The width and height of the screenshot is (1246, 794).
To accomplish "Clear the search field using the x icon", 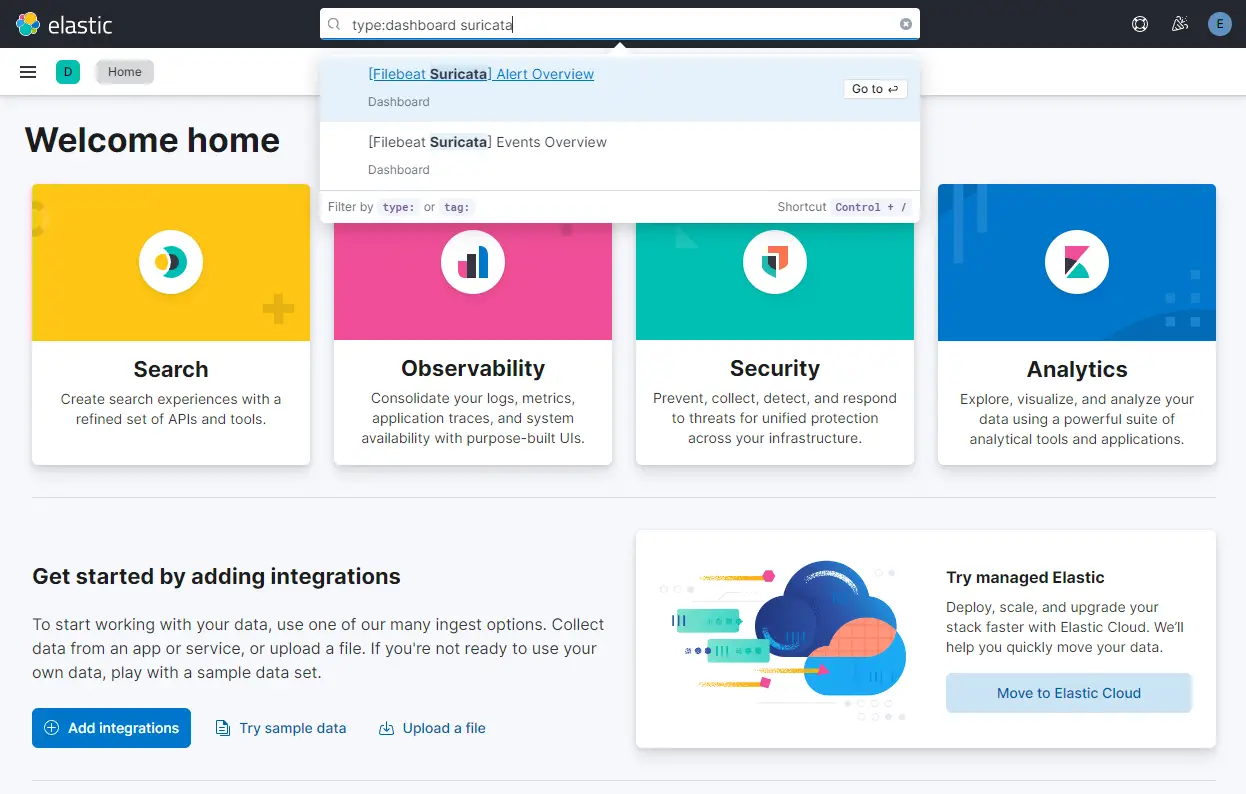I will coord(905,24).
